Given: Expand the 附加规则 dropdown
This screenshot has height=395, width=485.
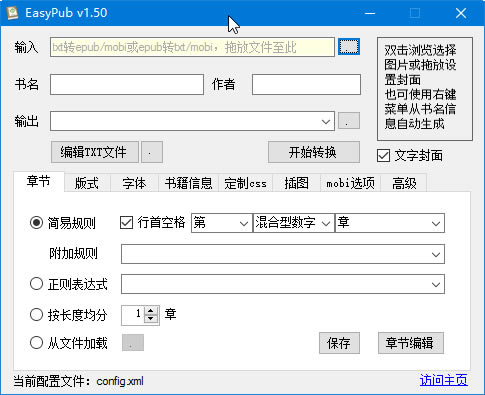Looking at the screenshot, I should [x=436, y=254].
